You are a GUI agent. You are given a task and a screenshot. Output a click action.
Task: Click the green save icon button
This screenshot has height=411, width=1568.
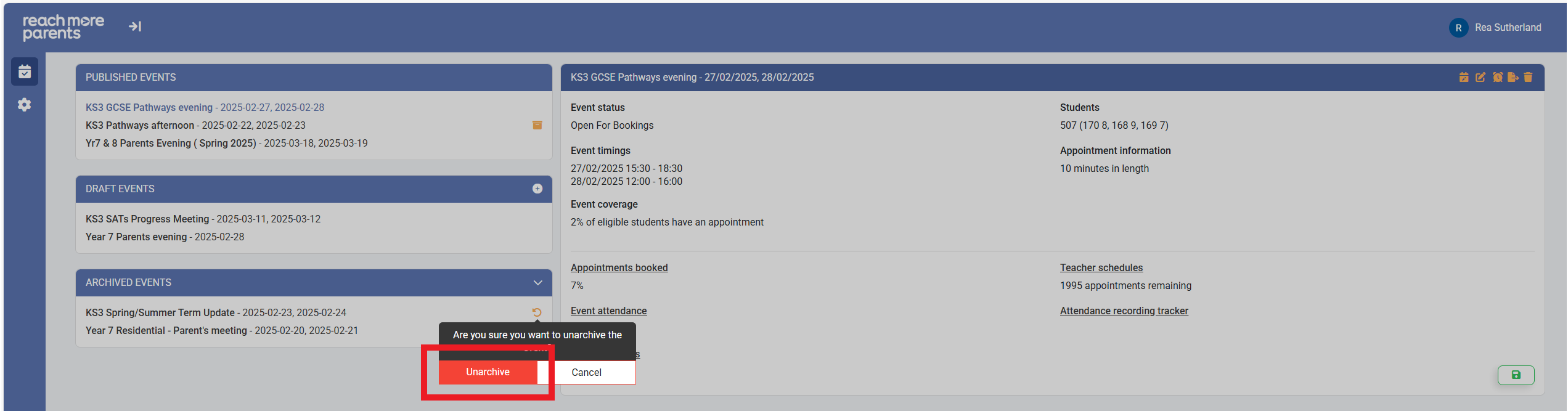1516,375
